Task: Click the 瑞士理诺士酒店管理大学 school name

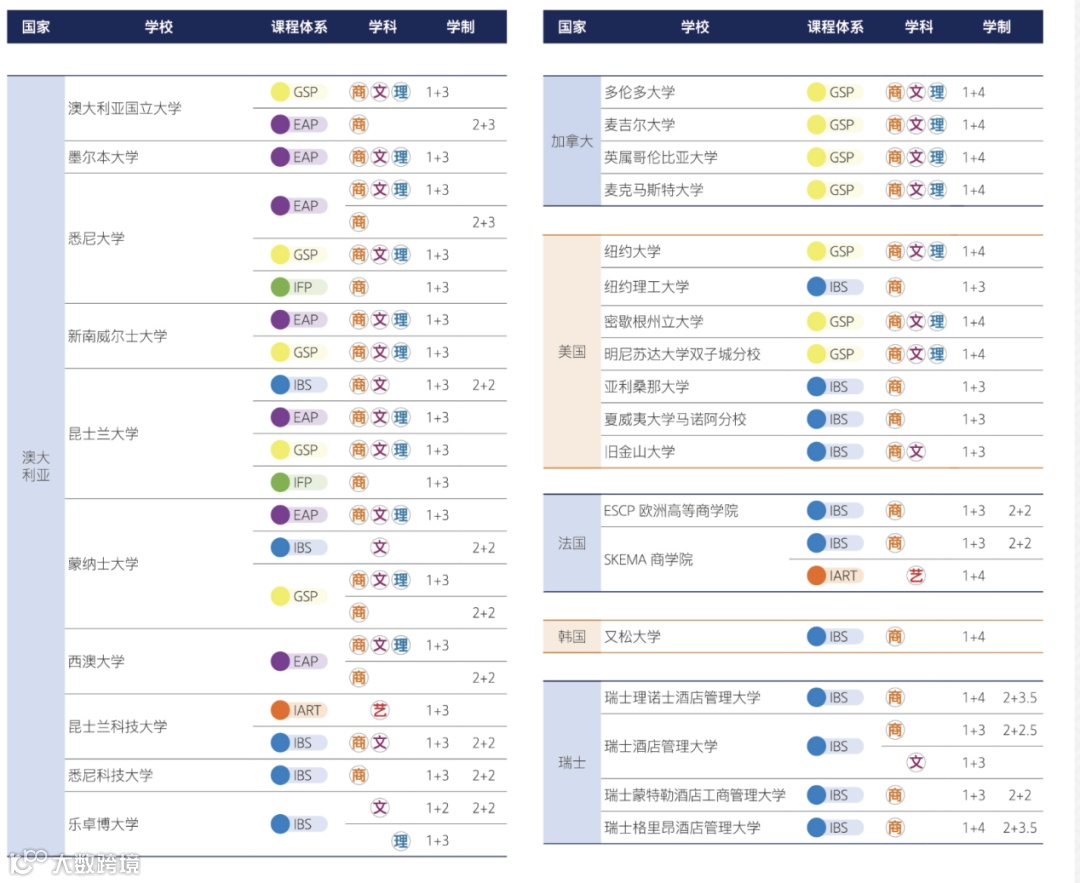Action: 682,698
